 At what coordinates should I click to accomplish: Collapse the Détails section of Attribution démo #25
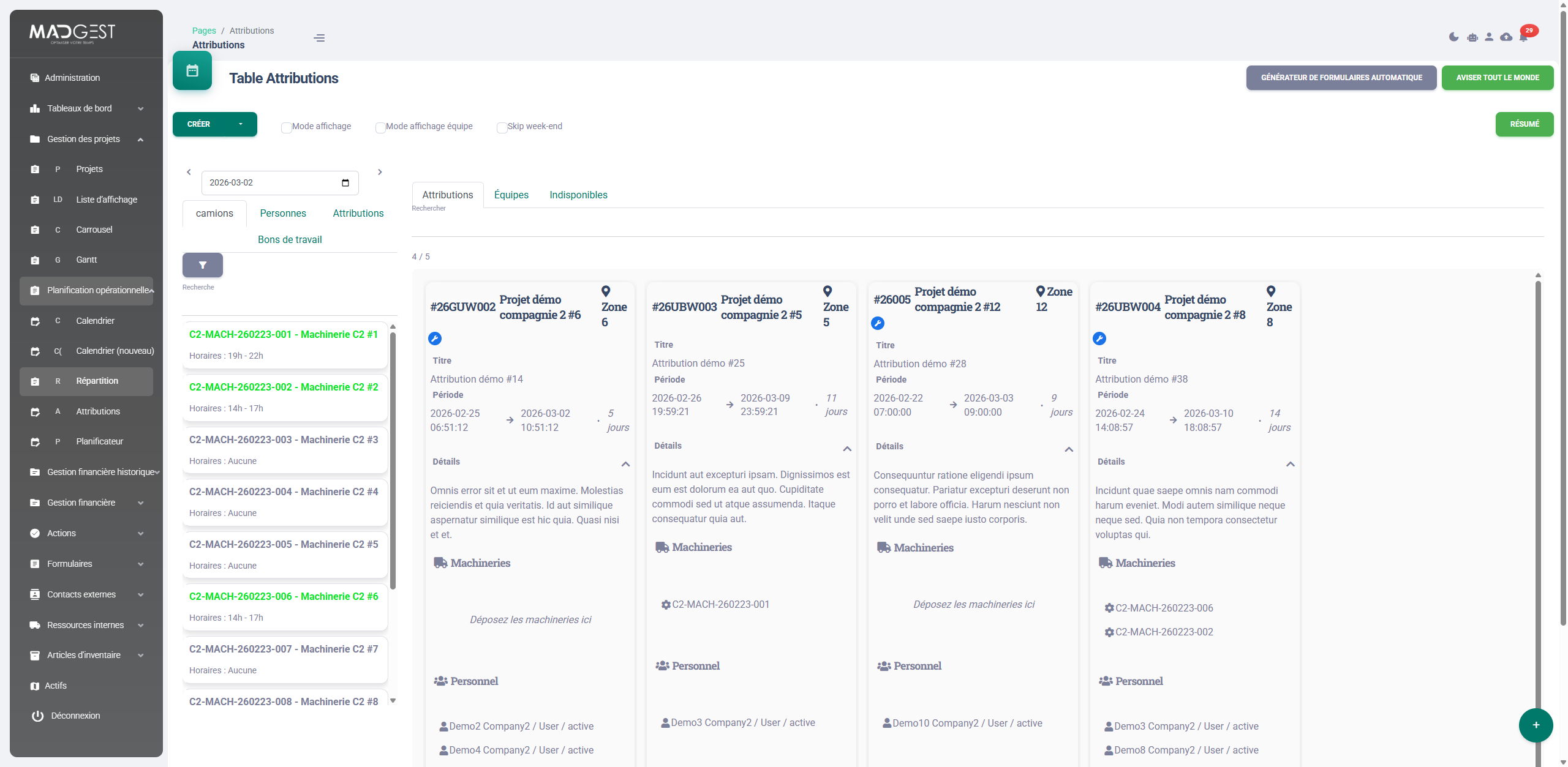point(847,449)
